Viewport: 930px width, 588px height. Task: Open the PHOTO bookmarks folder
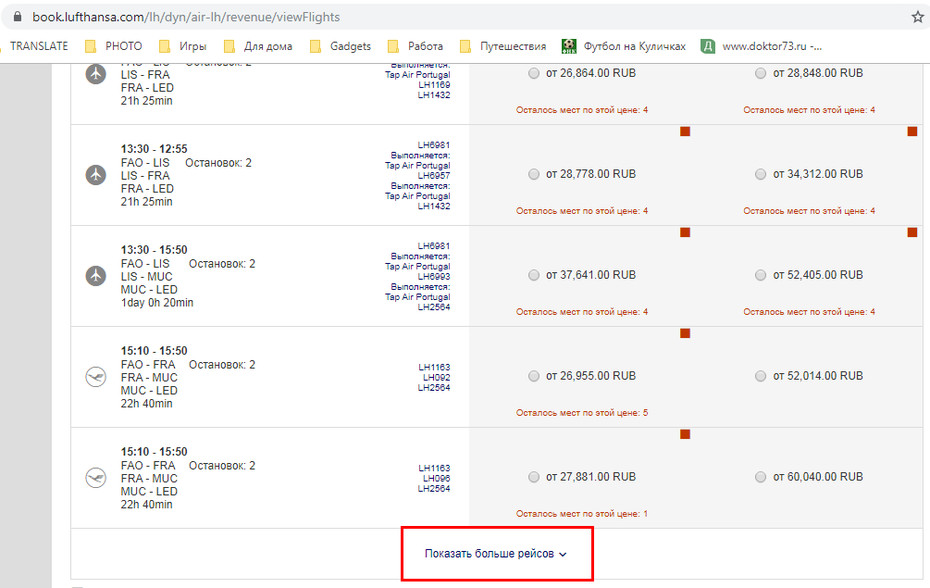(x=114, y=46)
